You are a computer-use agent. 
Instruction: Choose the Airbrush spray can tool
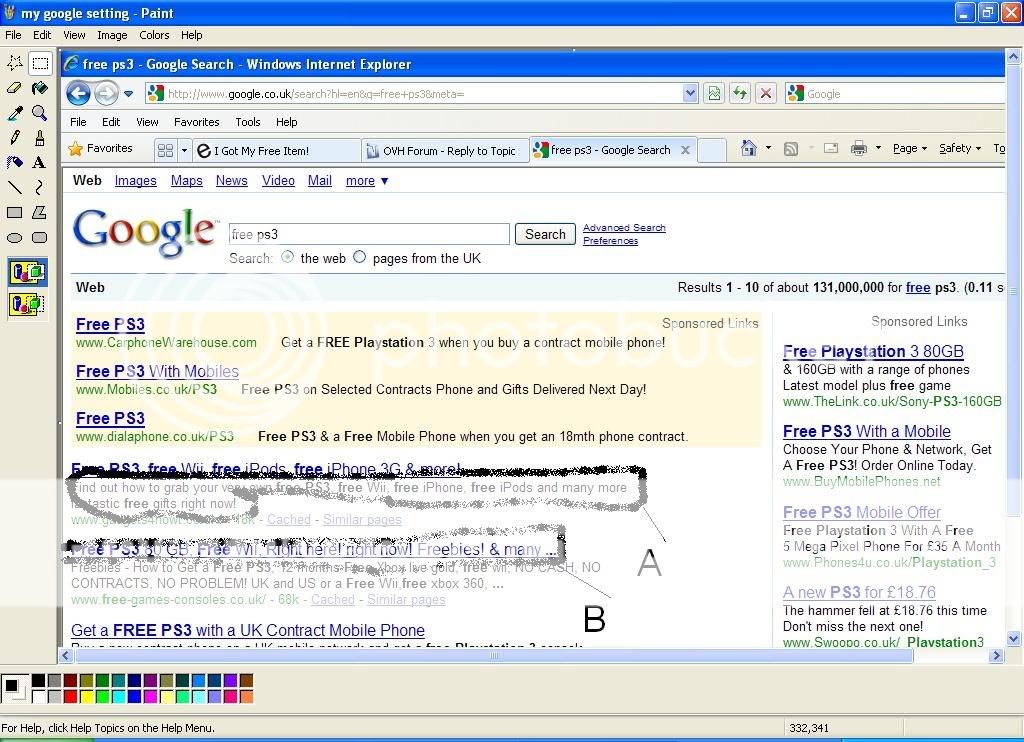[x=14, y=163]
